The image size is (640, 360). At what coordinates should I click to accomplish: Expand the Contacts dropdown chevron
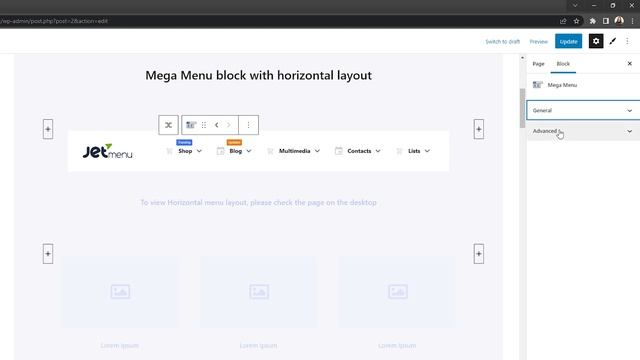[x=378, y=151]
